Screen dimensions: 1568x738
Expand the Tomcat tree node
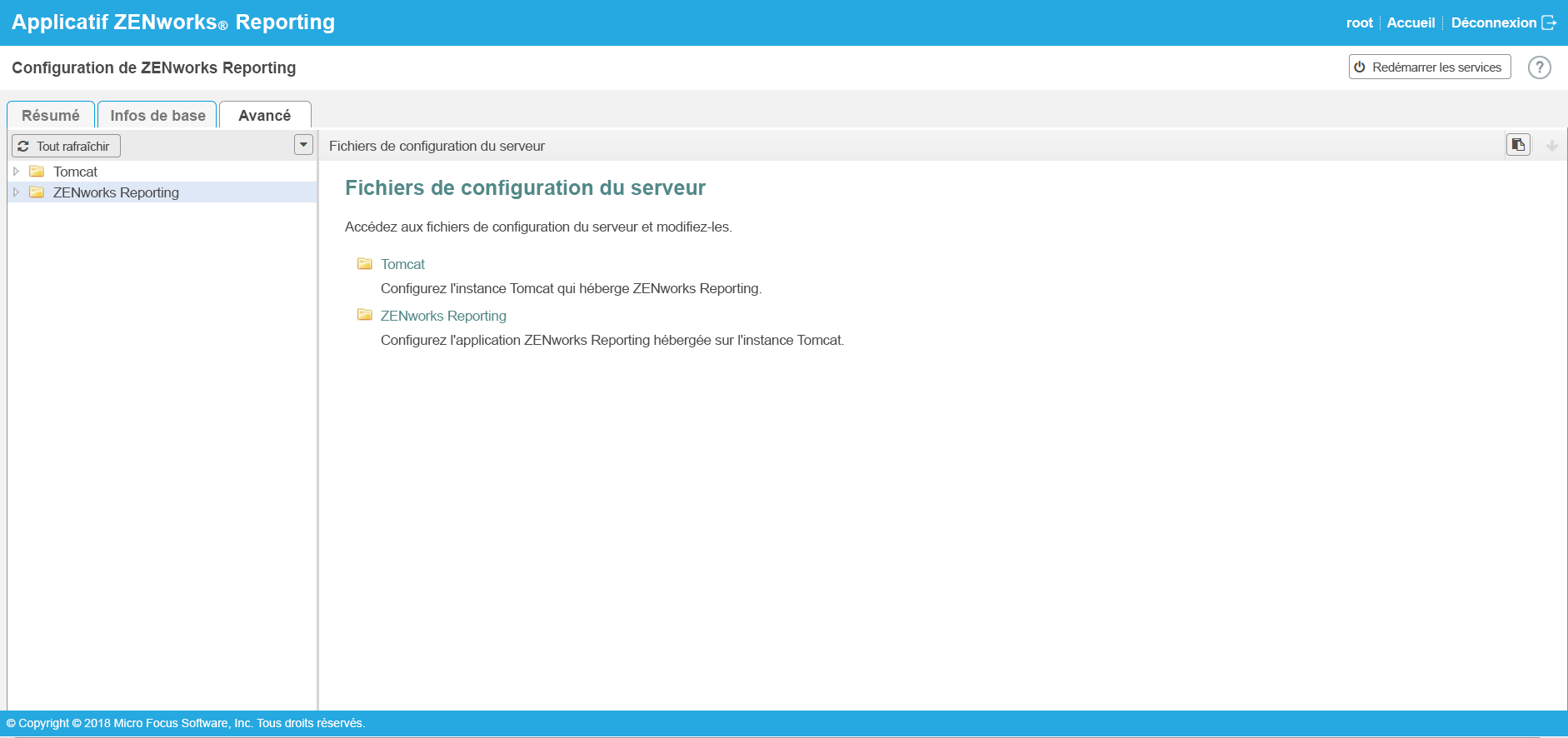pyautogui.click(x=16, y=172)
